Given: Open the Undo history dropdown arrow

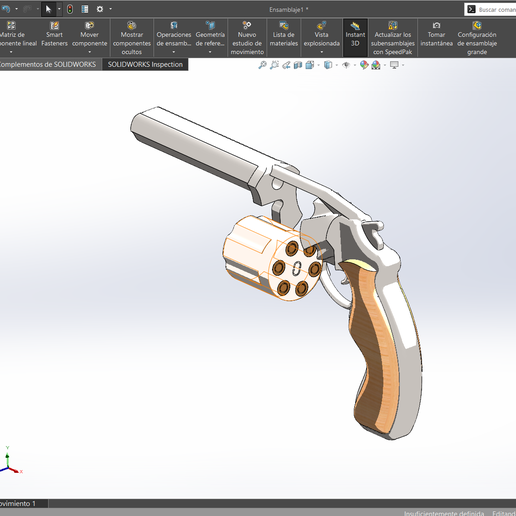Looking at the screenshot, I should pos(16,9).
